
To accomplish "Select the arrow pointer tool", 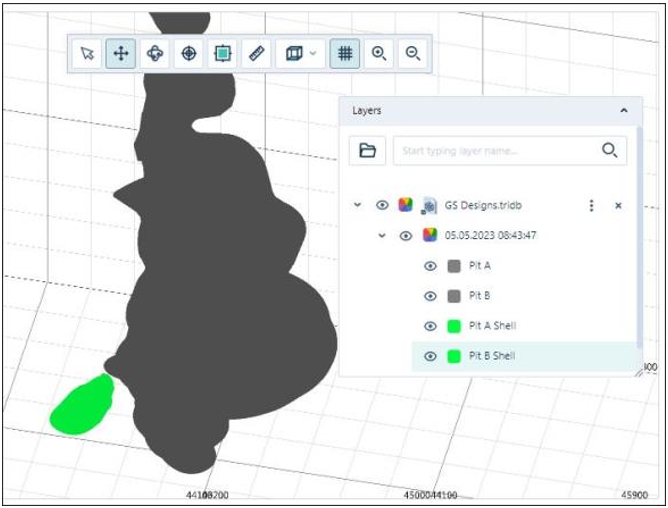I will click(88, 54).
